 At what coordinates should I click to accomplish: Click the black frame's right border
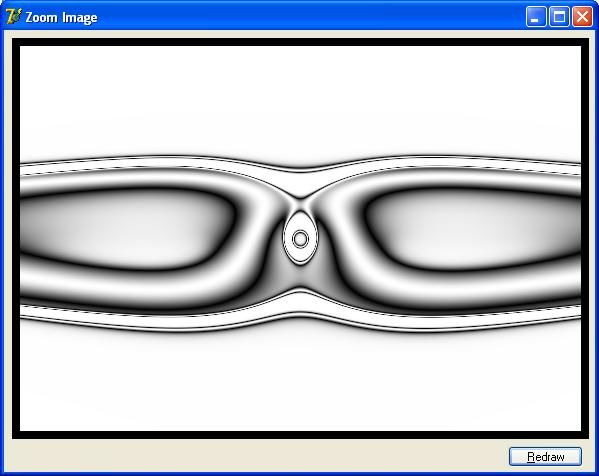pyautogui.click(x=585, y=238)
